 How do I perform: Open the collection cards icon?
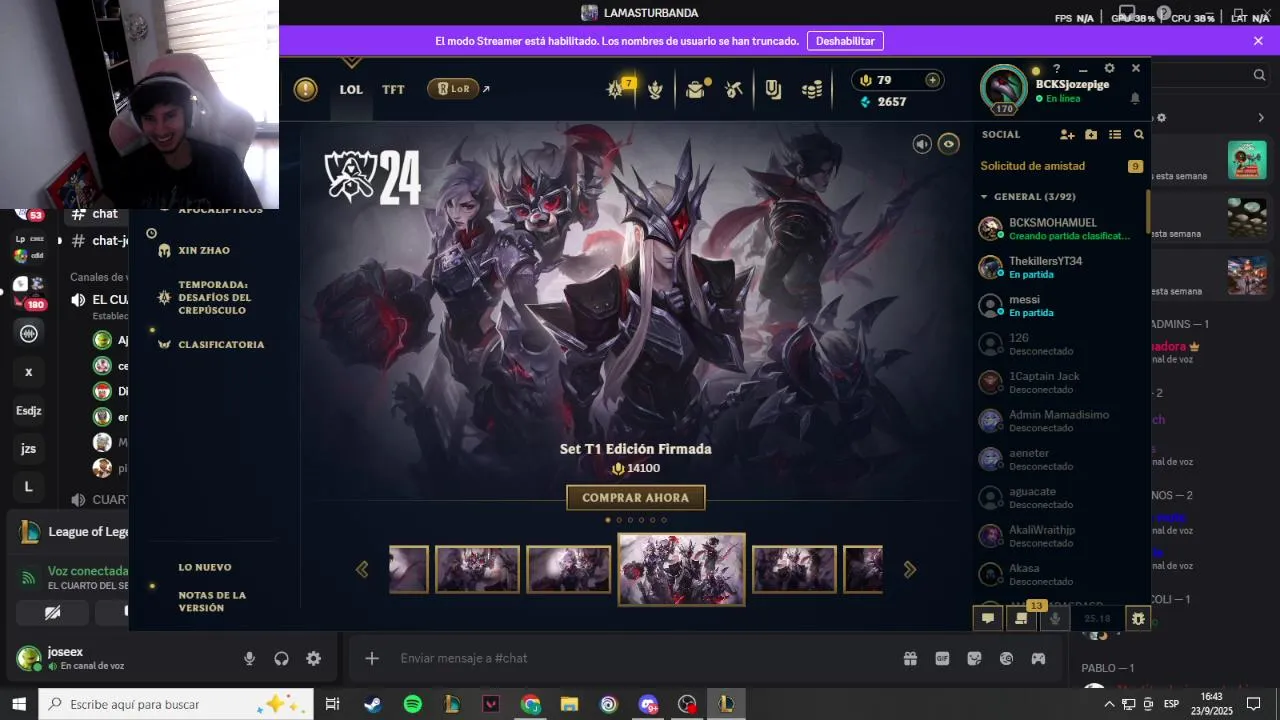pyautogui.click(x=773, y=89)
